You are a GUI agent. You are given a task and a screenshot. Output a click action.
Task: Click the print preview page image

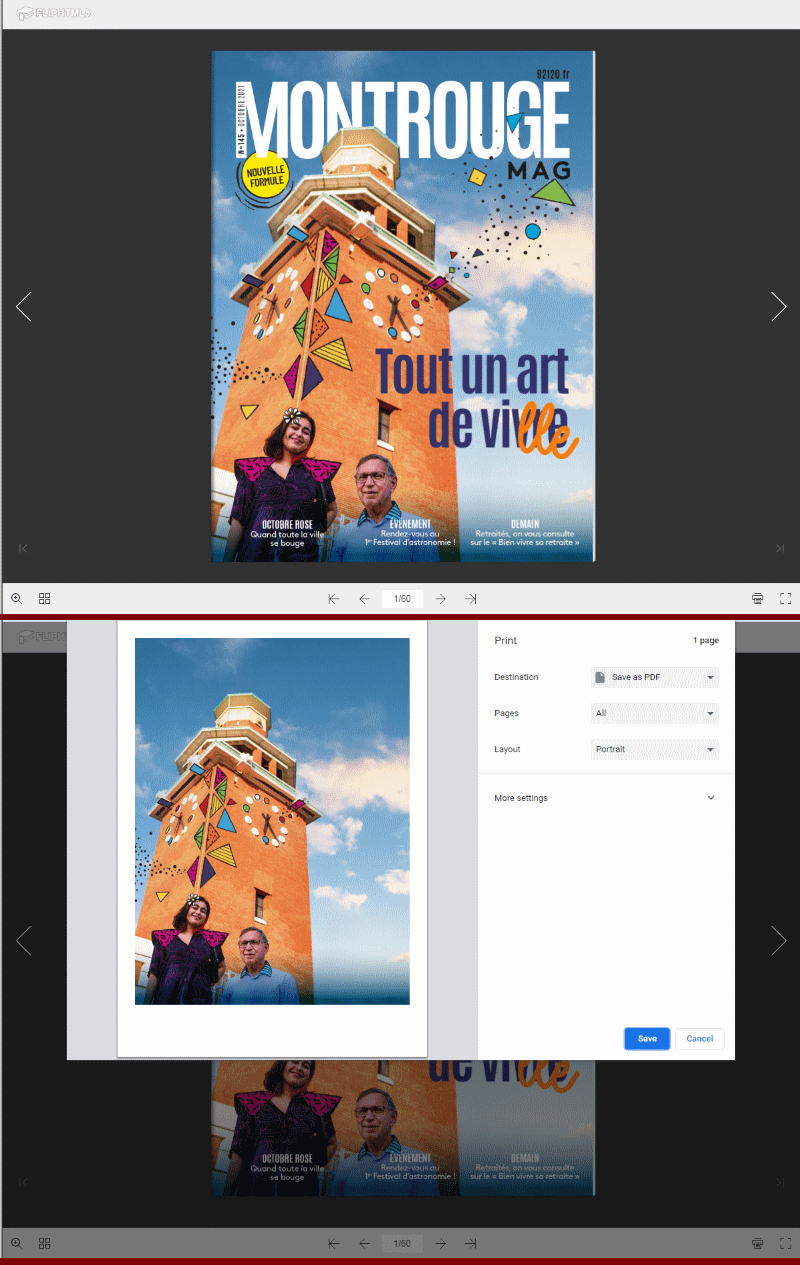coord(272,821)
